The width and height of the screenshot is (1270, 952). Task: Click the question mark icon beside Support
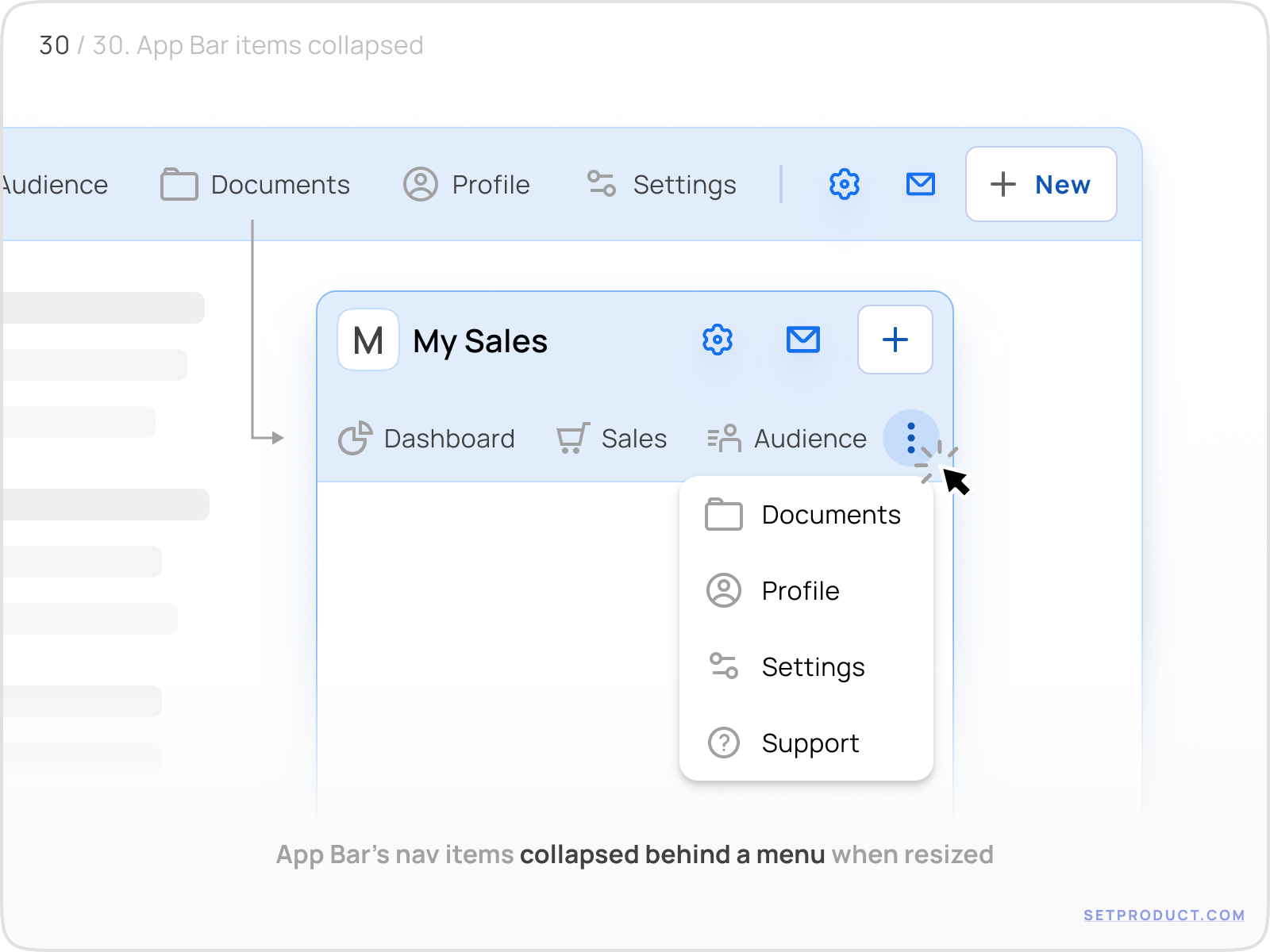point(723,743)
